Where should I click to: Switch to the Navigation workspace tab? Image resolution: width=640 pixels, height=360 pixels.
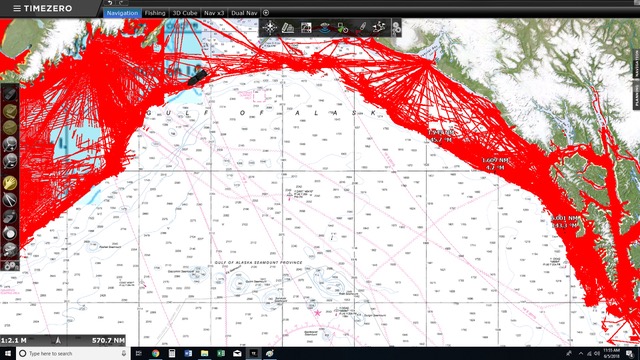(x=122, y=13)
